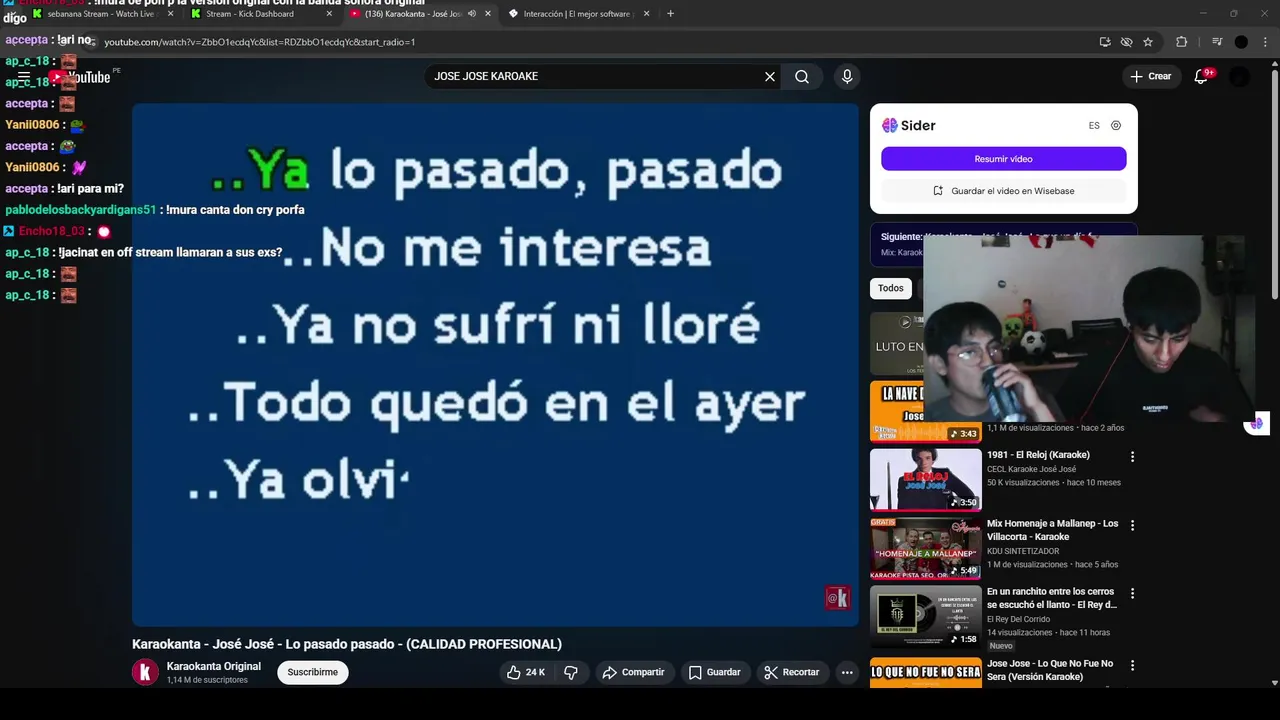Like the video with thumbs up 24 K
The width and height of the screenshot is (1280, 720).
tap(526, 673)
